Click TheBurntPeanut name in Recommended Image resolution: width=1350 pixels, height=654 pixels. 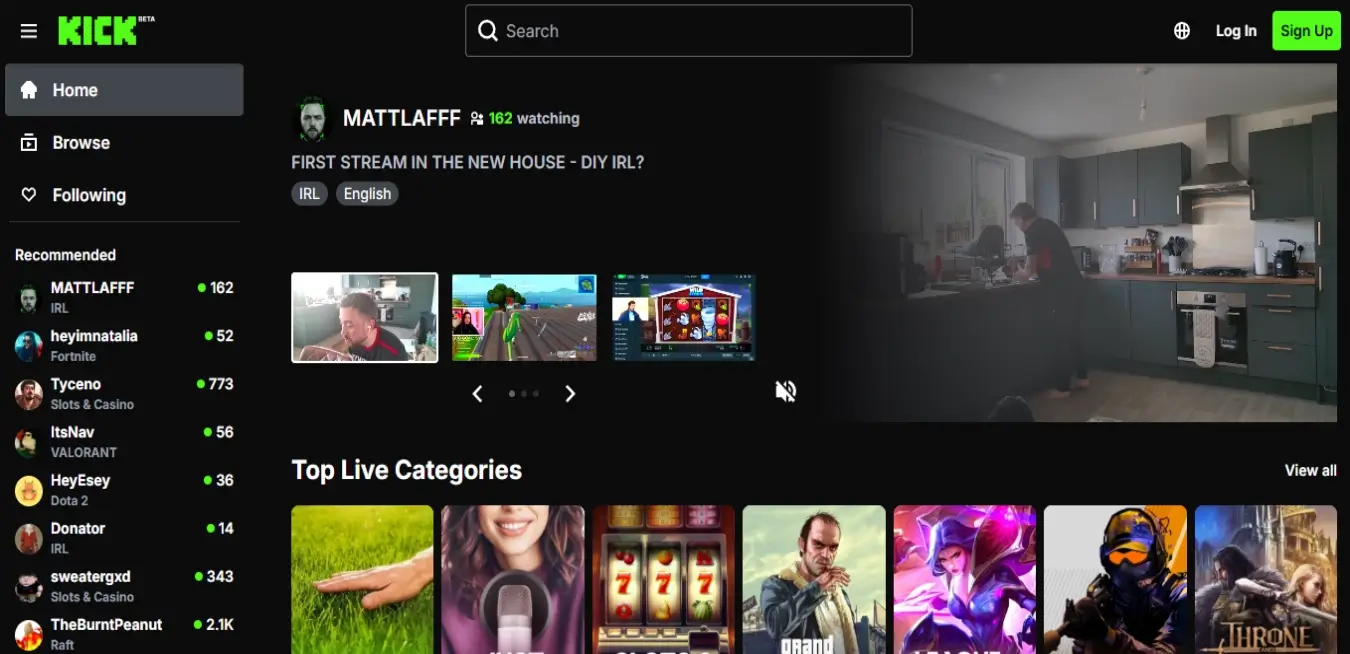(x=107, y=624)
